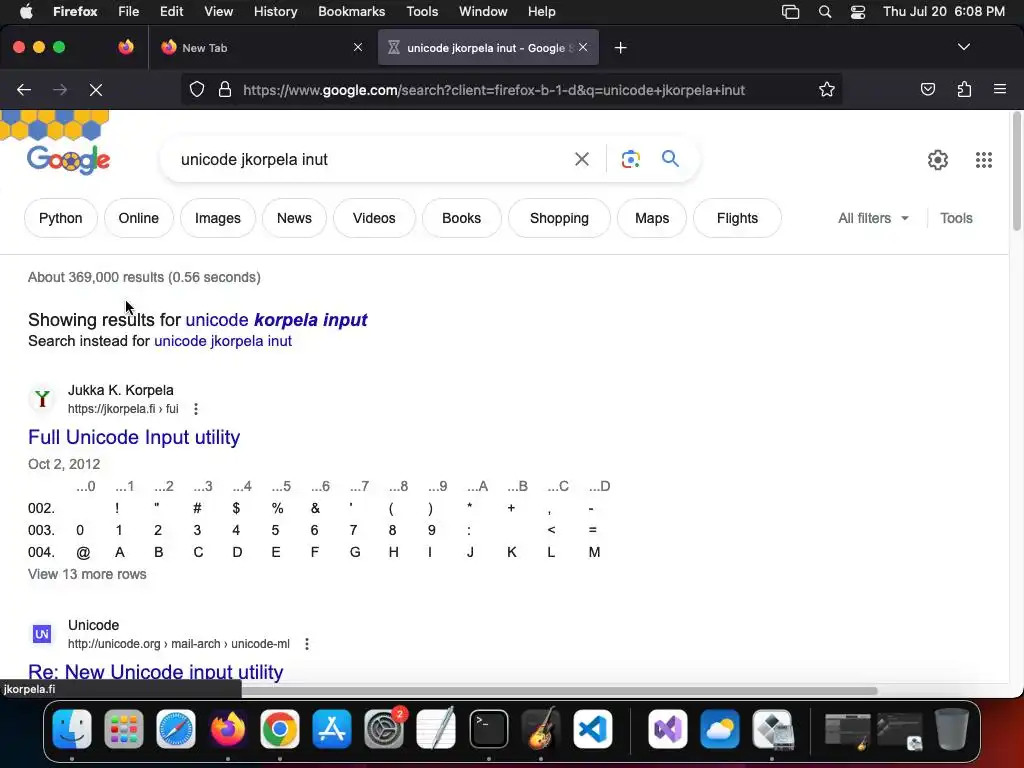
Task: Open Full Unicode Input utility result
Action: [x=134, y=437]
